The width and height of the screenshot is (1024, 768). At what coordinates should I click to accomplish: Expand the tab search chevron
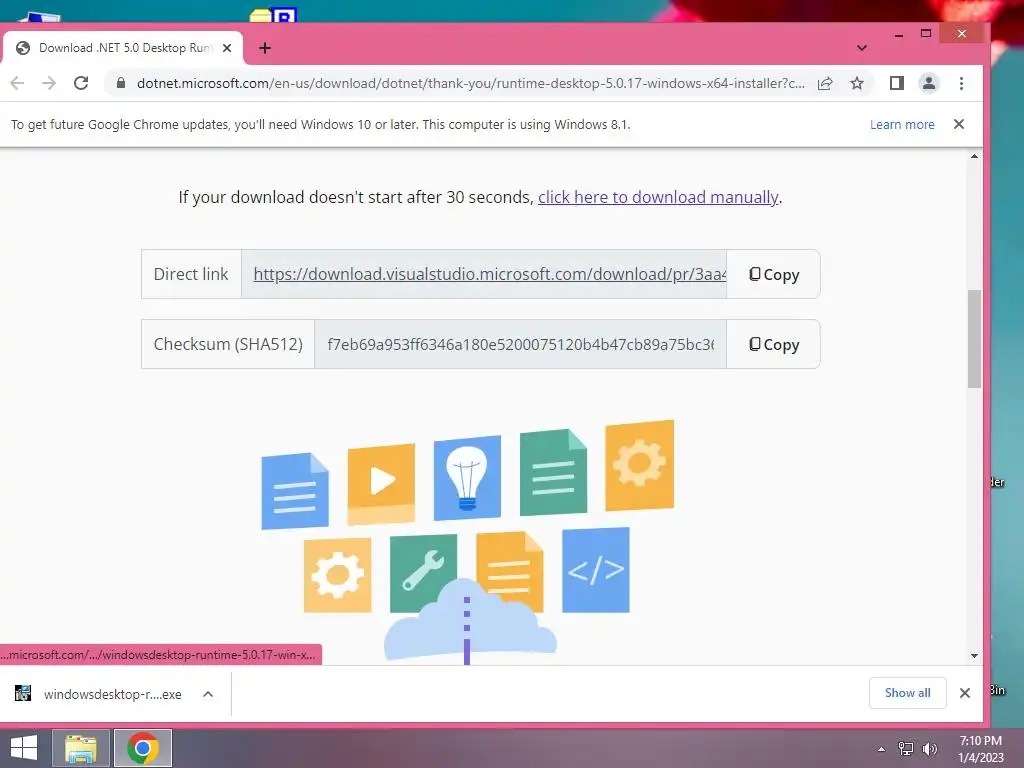[x=862, y=48]
